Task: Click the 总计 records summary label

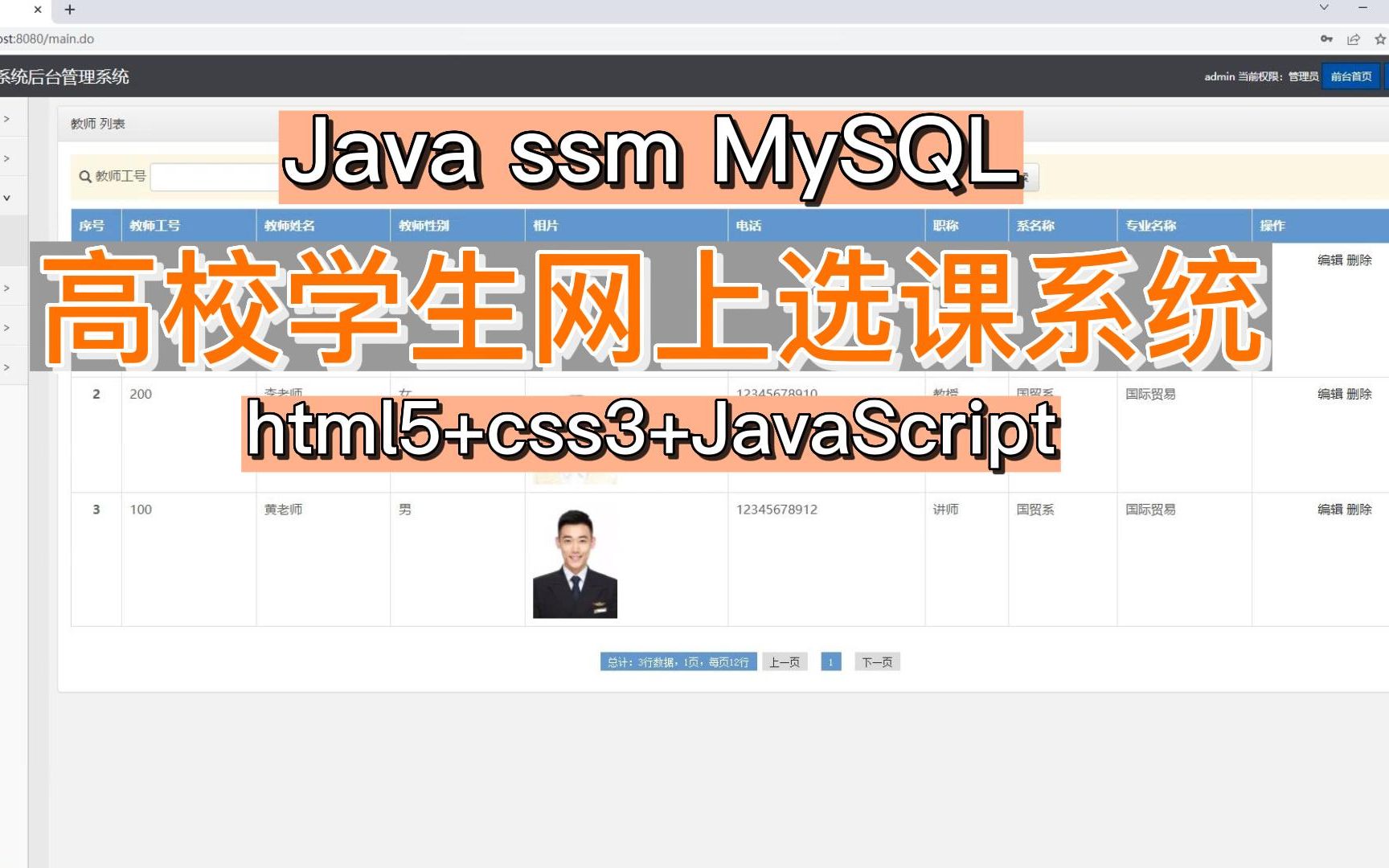Action: click(x=678, y=662)
